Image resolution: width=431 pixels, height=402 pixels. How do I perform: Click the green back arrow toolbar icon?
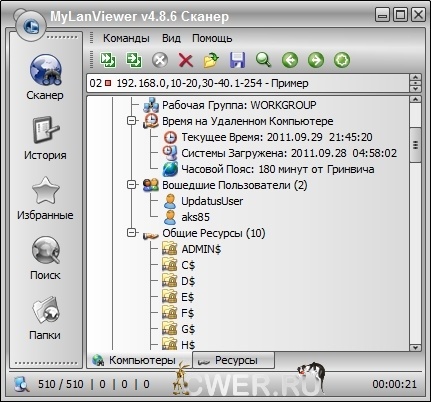click(x=290, y=60)
